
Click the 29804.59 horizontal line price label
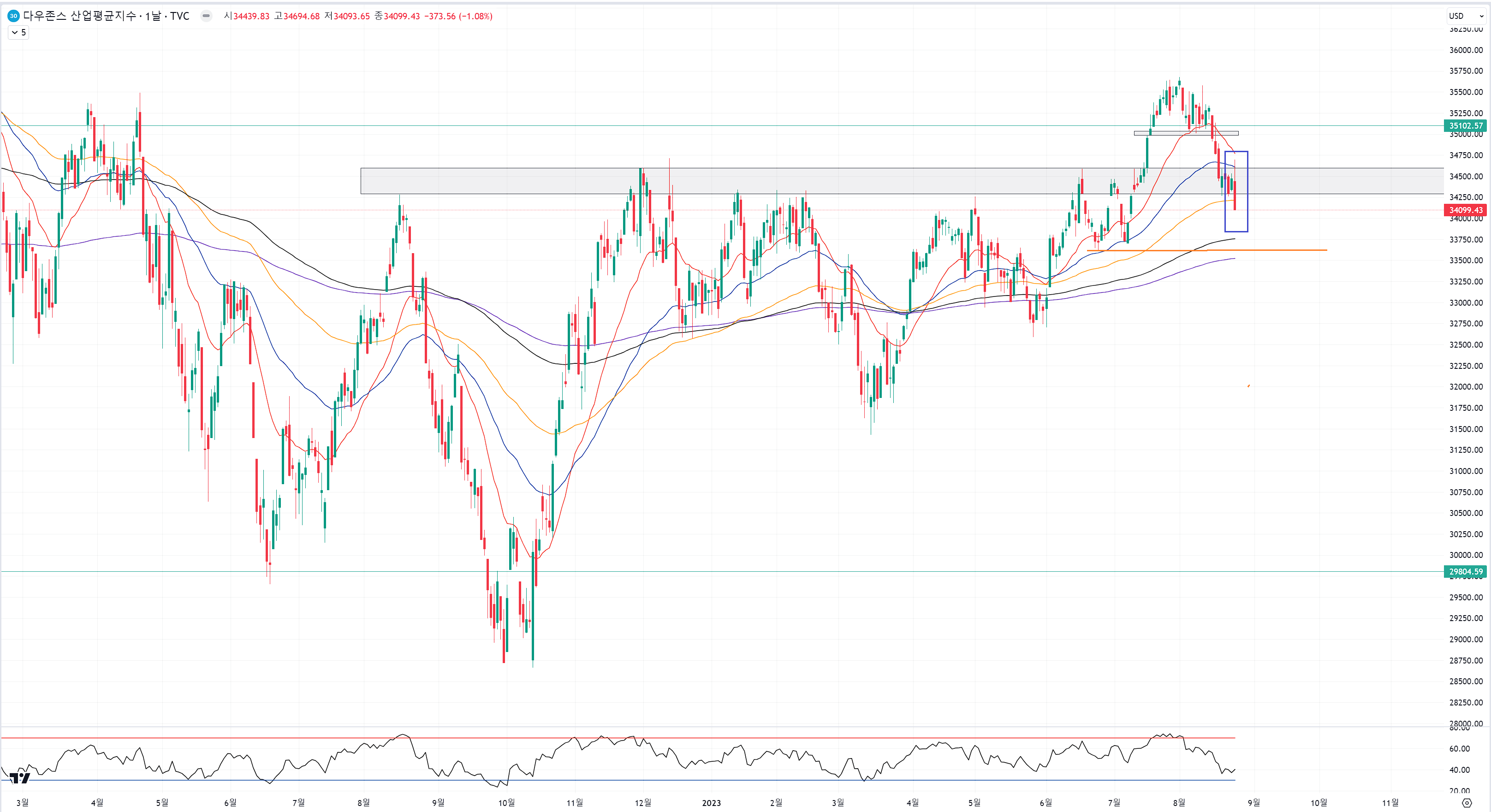[x=1466, y=572]
